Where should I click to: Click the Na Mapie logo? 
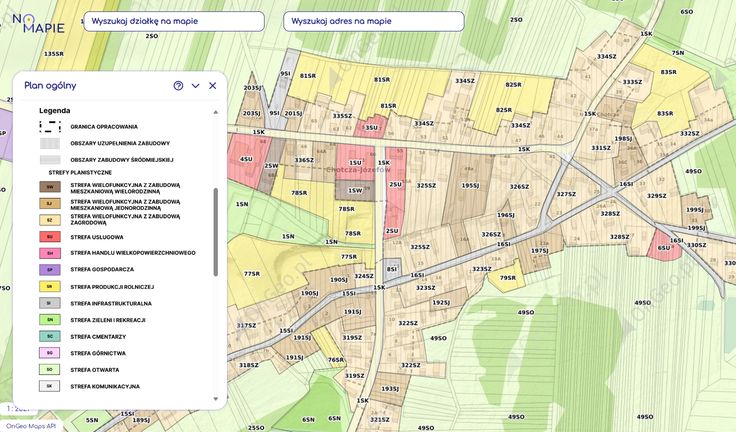(41, 23)
